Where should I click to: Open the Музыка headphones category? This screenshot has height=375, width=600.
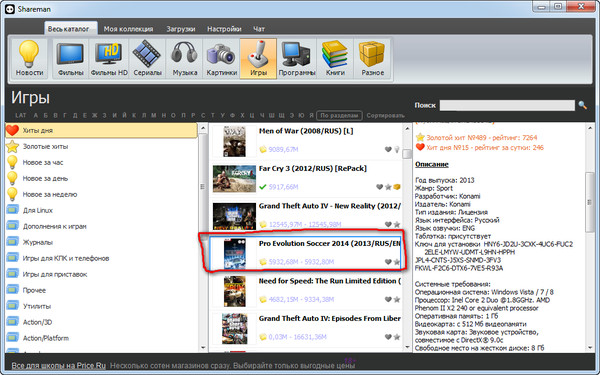point(184,59)
